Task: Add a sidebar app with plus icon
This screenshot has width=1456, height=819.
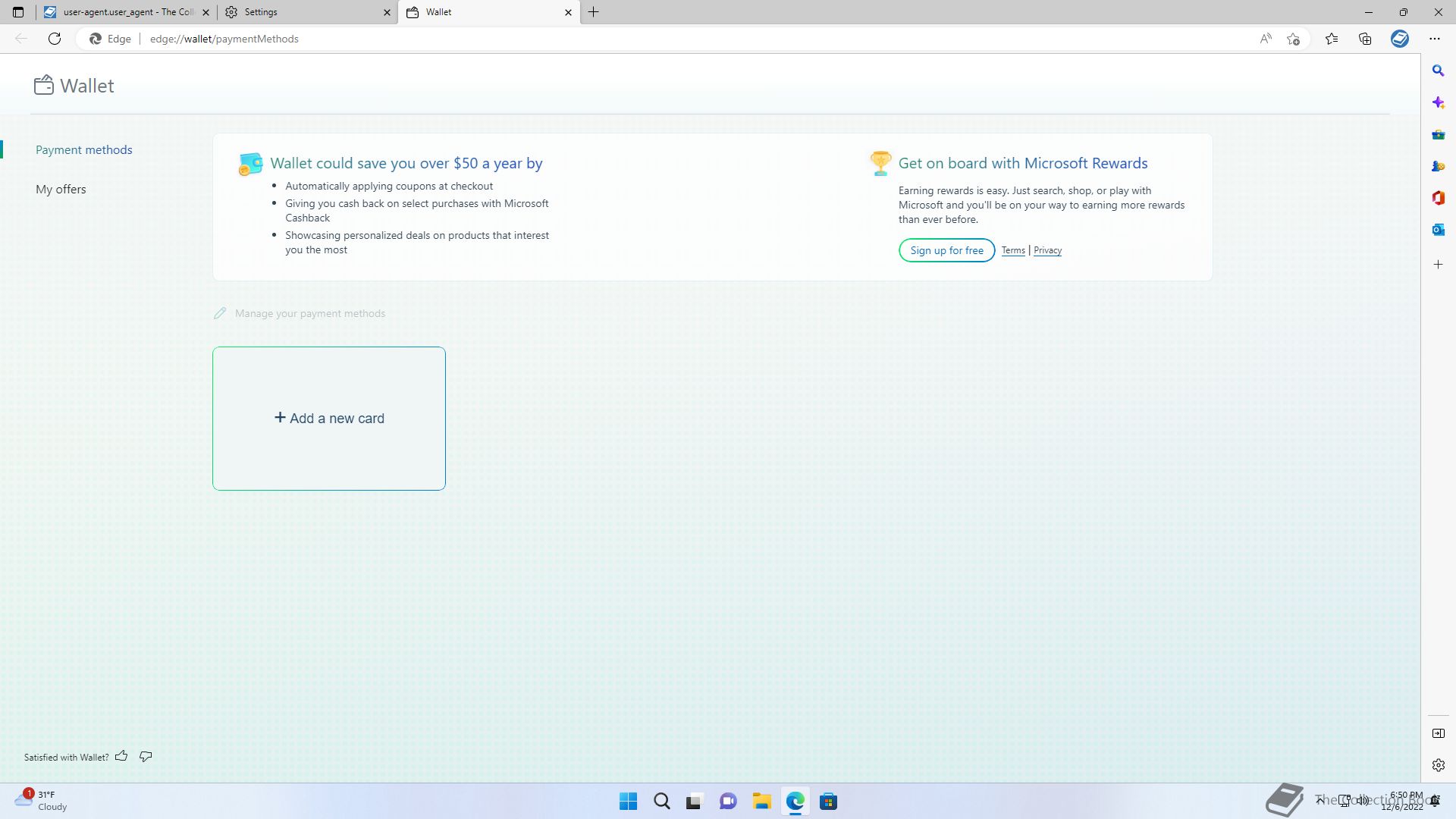Action: tap(1439, 265)
